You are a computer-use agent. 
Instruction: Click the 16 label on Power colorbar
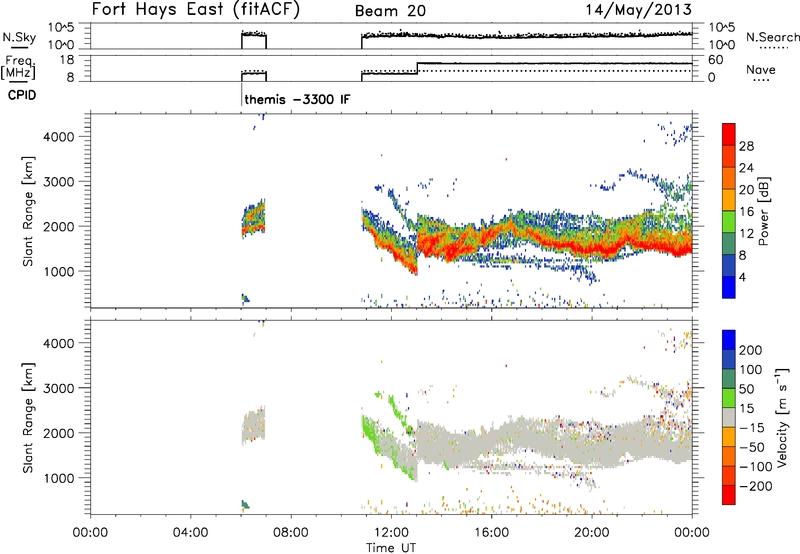click(x=746, y=212)
